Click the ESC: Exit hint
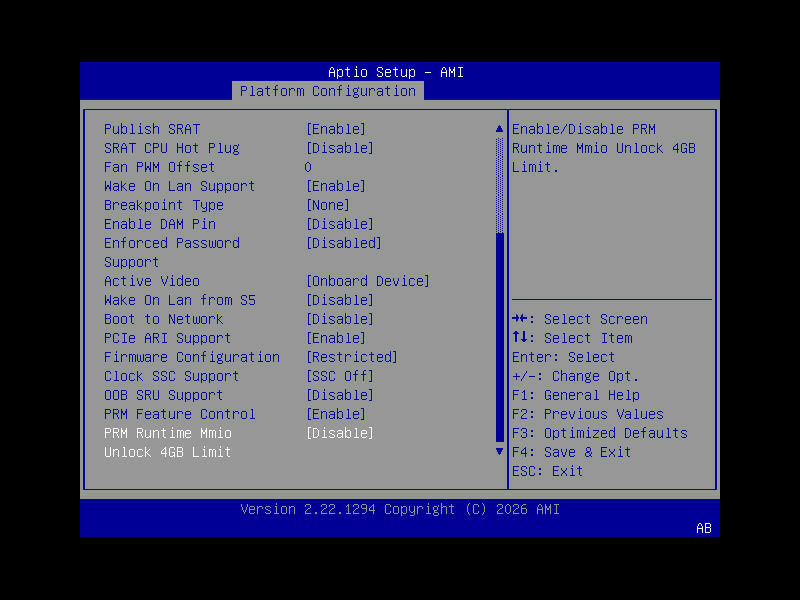800x600 pixels. tap(548, 471)
